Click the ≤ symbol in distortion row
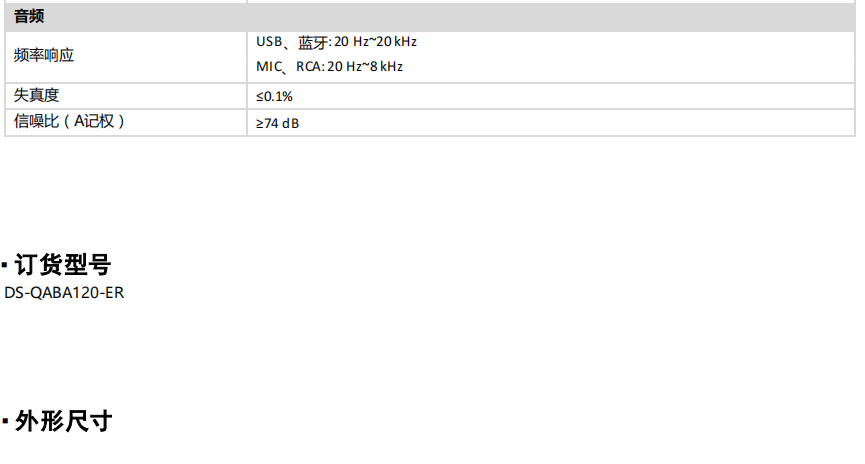The height and width of the screenshot is (464, 865). (260, 97)
